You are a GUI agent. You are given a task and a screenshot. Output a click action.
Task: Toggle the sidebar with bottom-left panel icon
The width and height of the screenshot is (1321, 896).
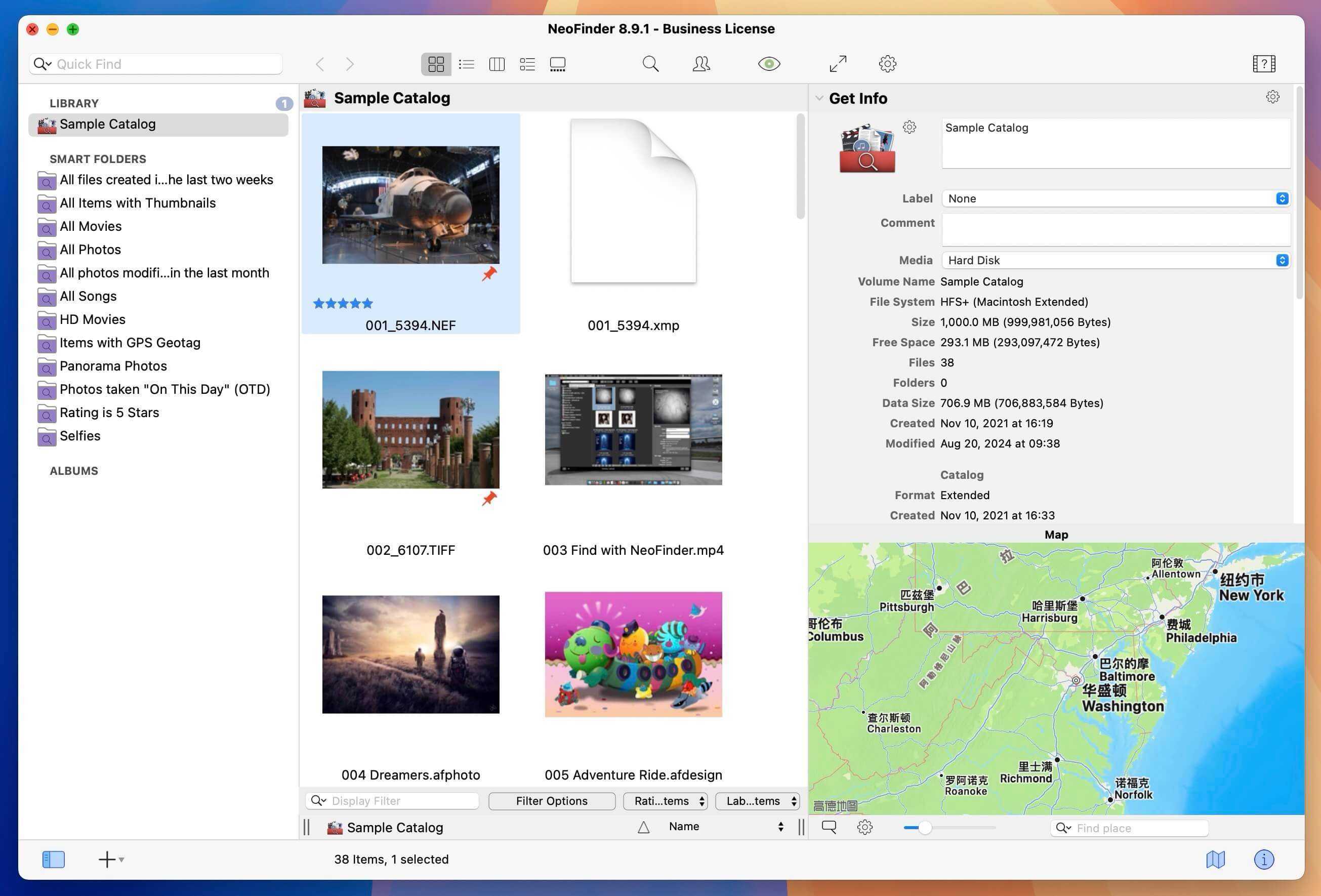pos(53,860)
